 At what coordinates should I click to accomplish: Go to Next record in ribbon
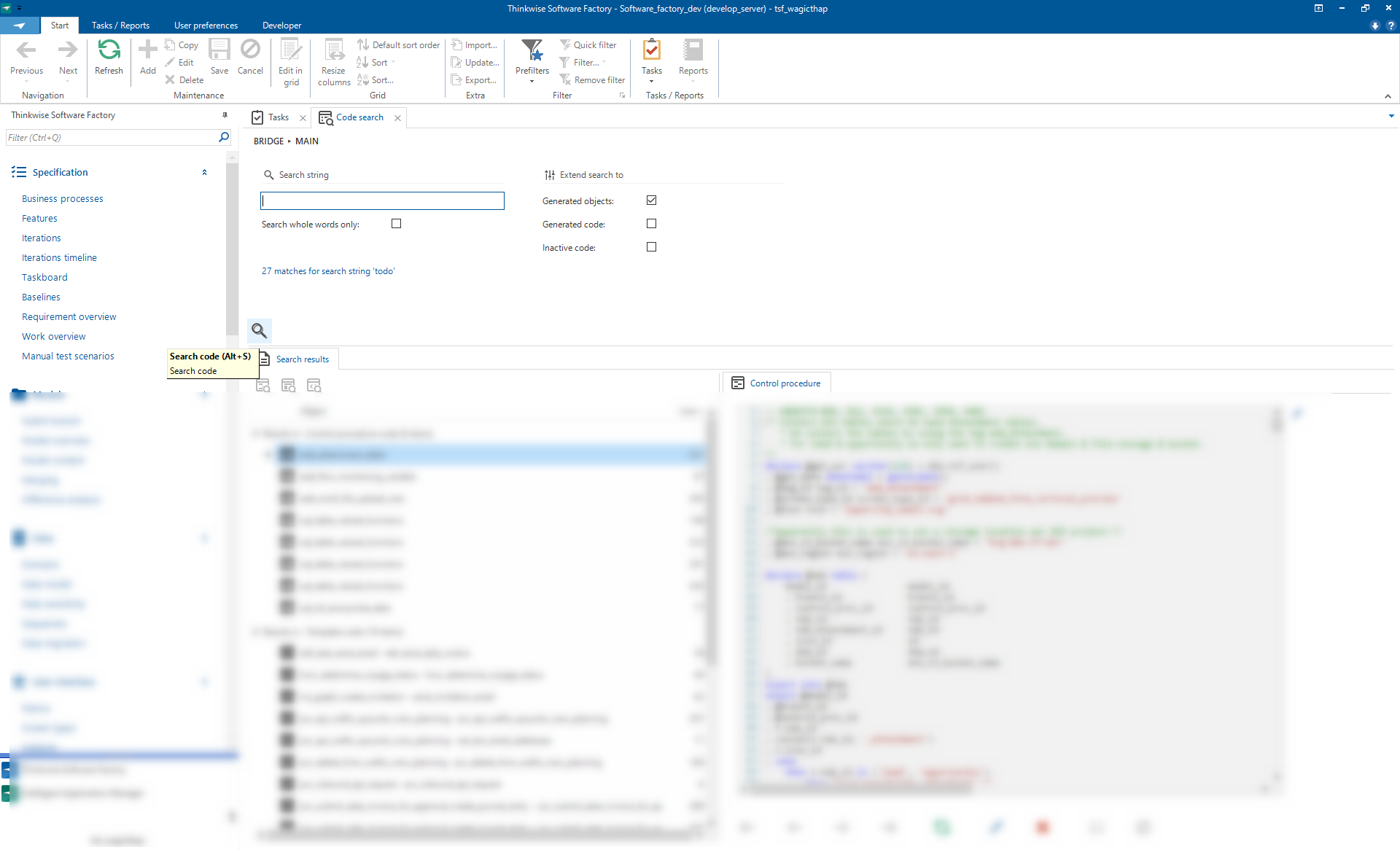tap(68, 58)
